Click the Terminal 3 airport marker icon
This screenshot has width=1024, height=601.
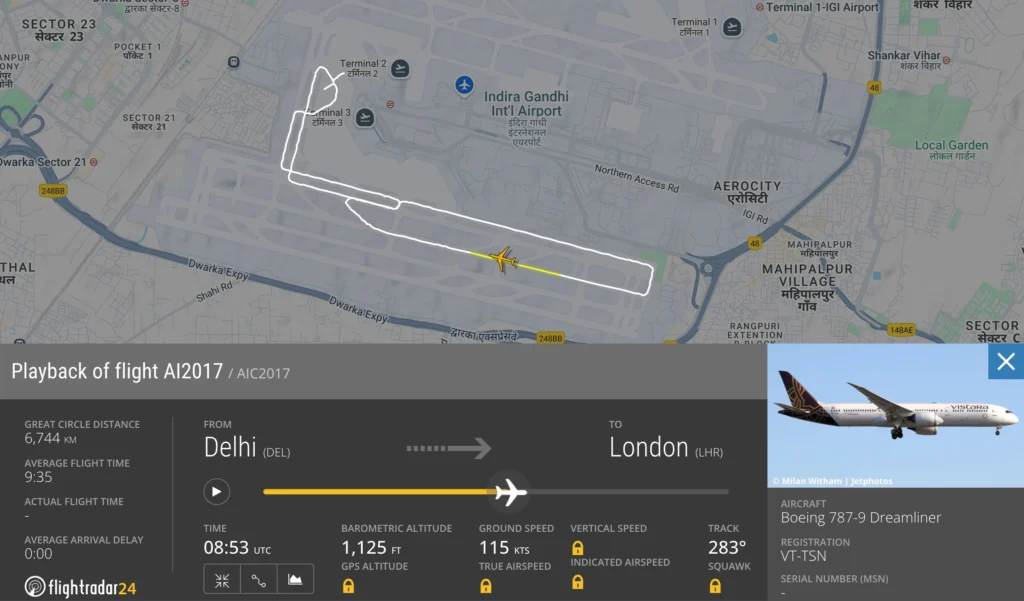pyautogui.click(x=365, y=118)
